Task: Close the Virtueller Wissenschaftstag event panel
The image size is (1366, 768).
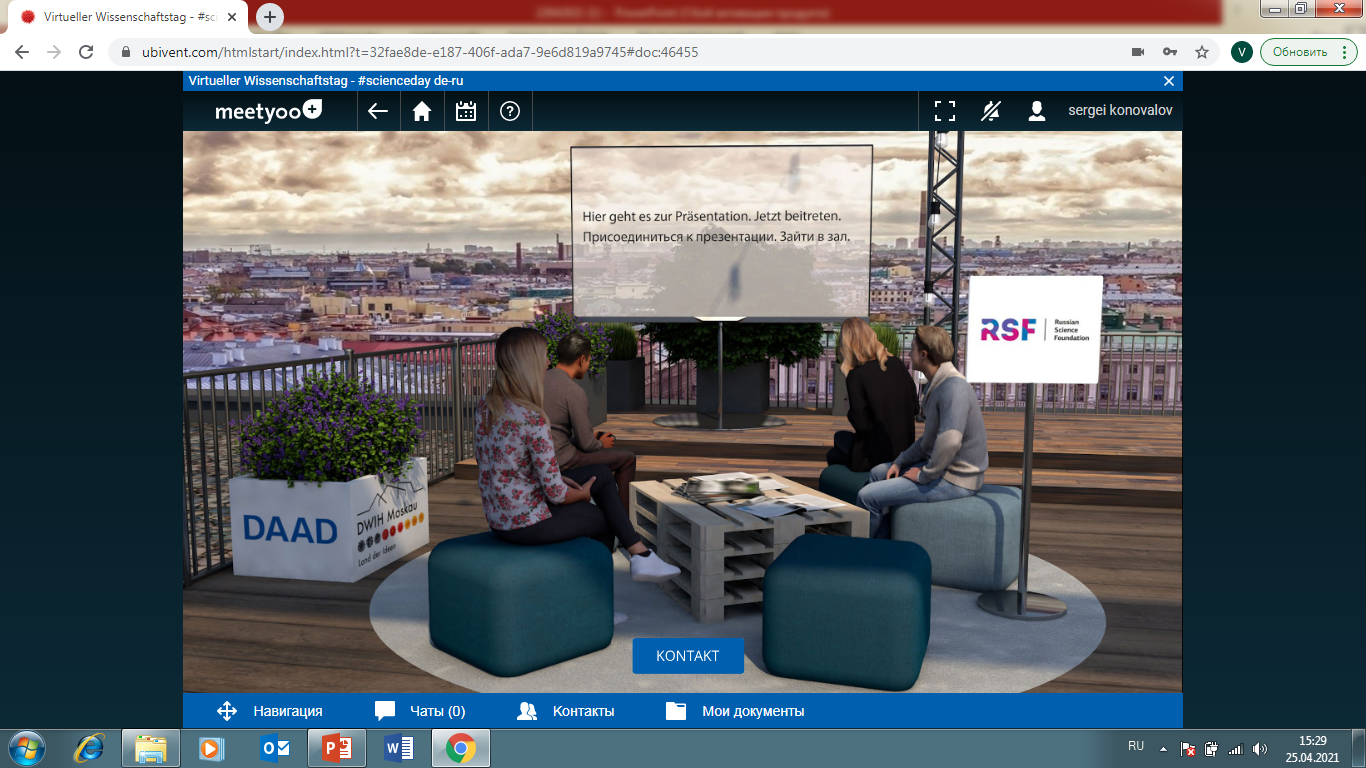Action: 1169,81
